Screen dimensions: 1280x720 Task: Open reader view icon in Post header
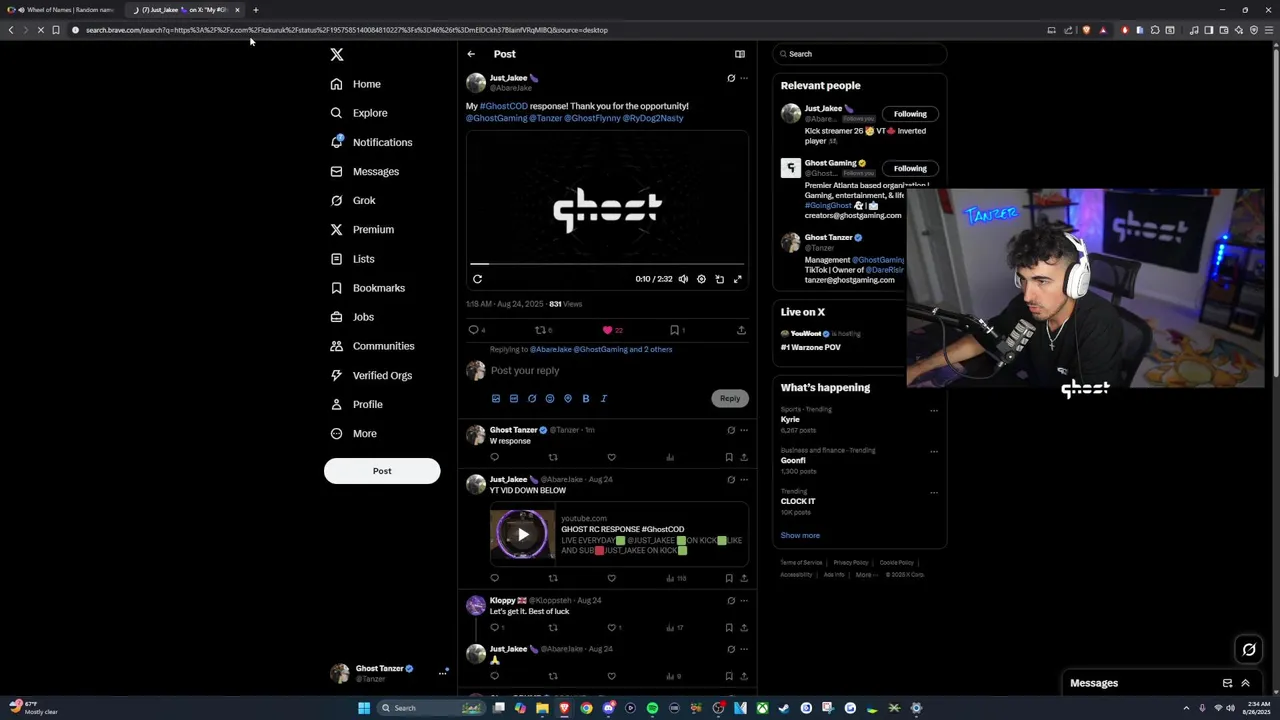pyautogui.click(x=740, y=54)
